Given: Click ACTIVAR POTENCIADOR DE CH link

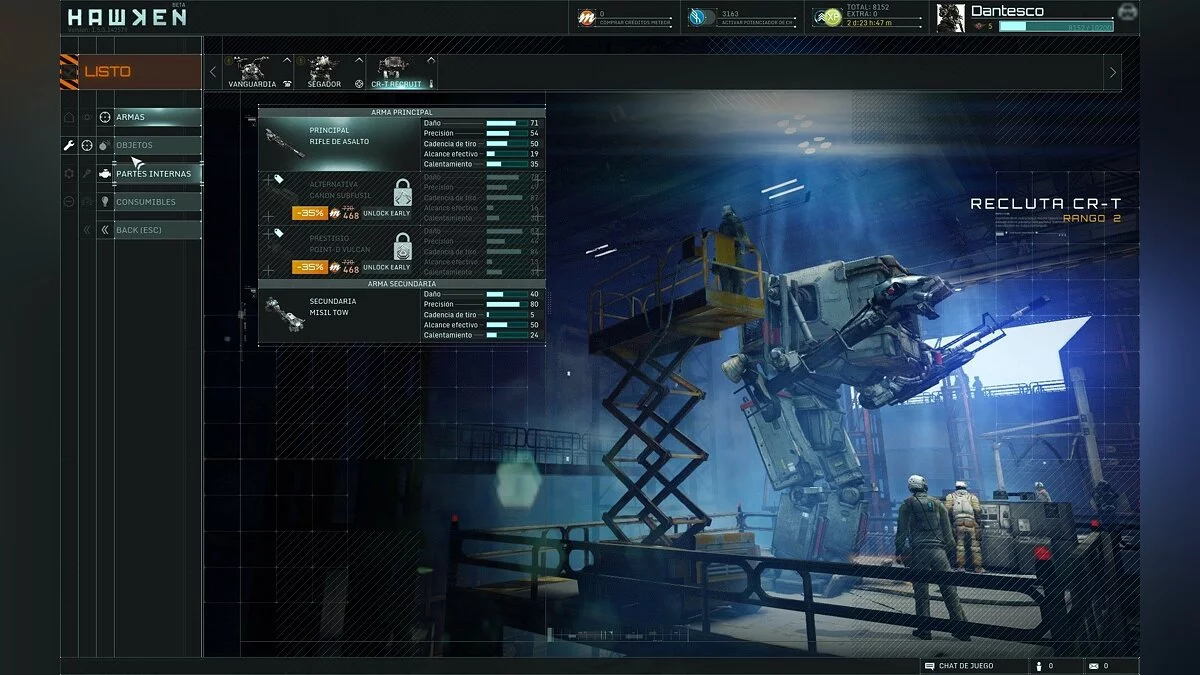Looking at the screenshot, I should click(759, 22).
